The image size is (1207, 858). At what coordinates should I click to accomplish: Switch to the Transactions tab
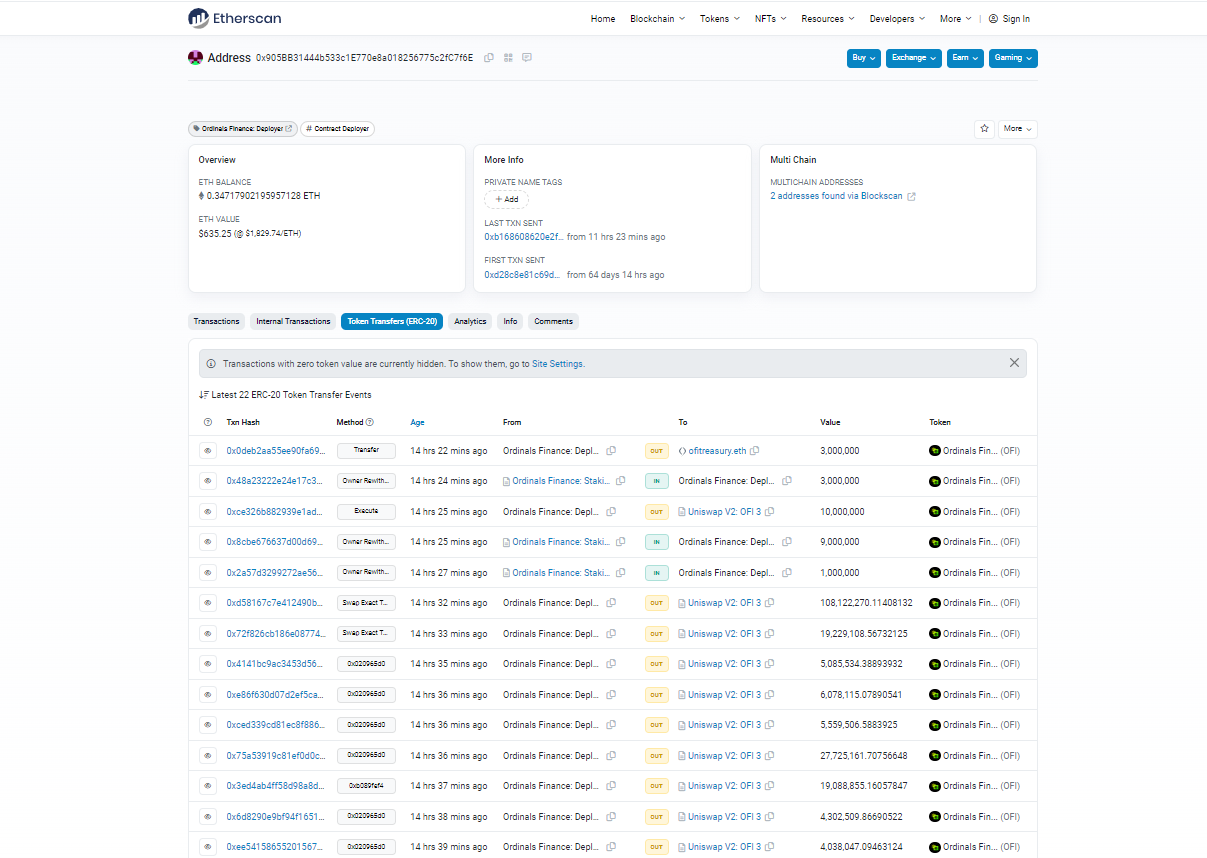pyautogui.click(x=217, y=322)
